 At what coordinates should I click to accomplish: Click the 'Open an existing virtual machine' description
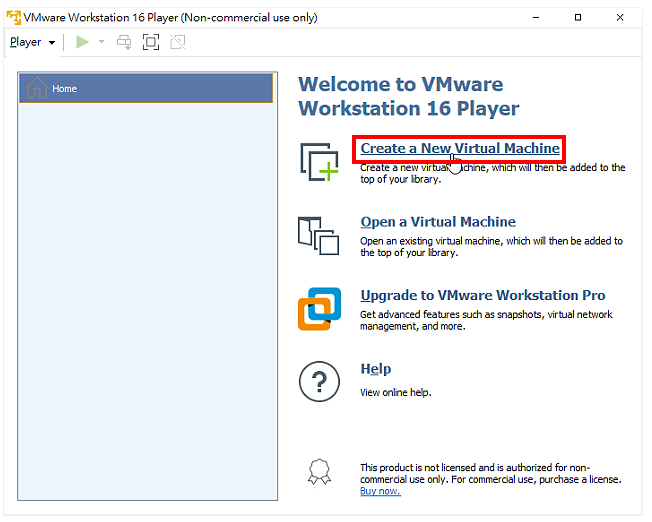(x=491, y=247)
